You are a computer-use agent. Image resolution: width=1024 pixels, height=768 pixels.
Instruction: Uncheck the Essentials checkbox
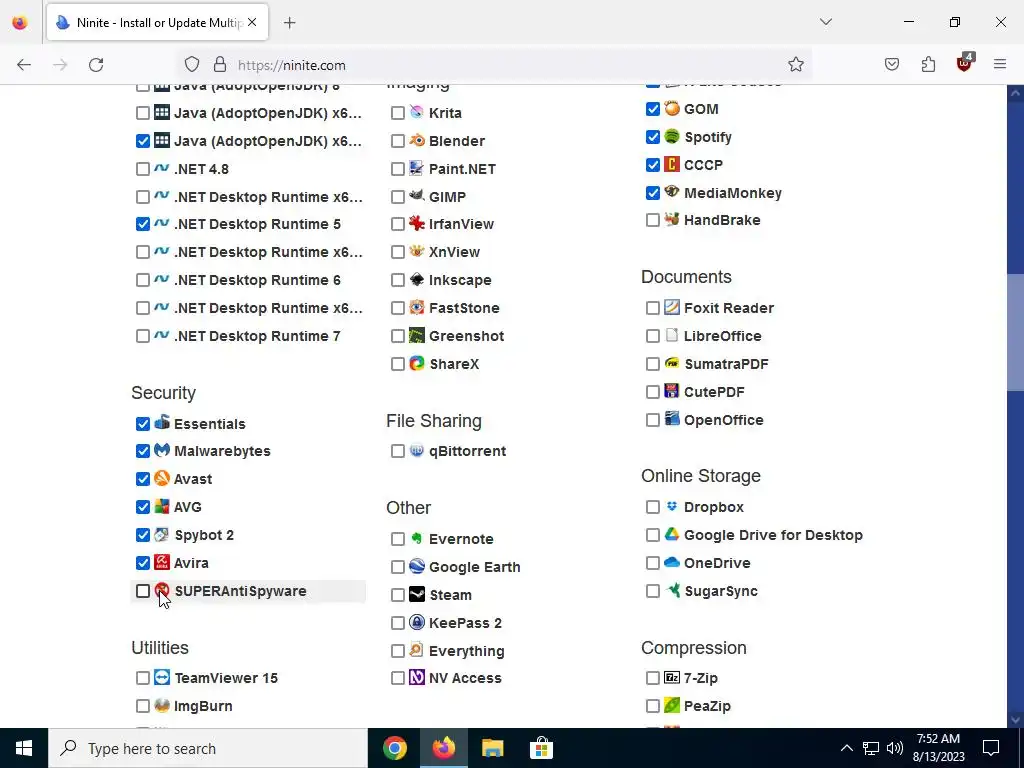pyautogui.click(x=143, y=424)
